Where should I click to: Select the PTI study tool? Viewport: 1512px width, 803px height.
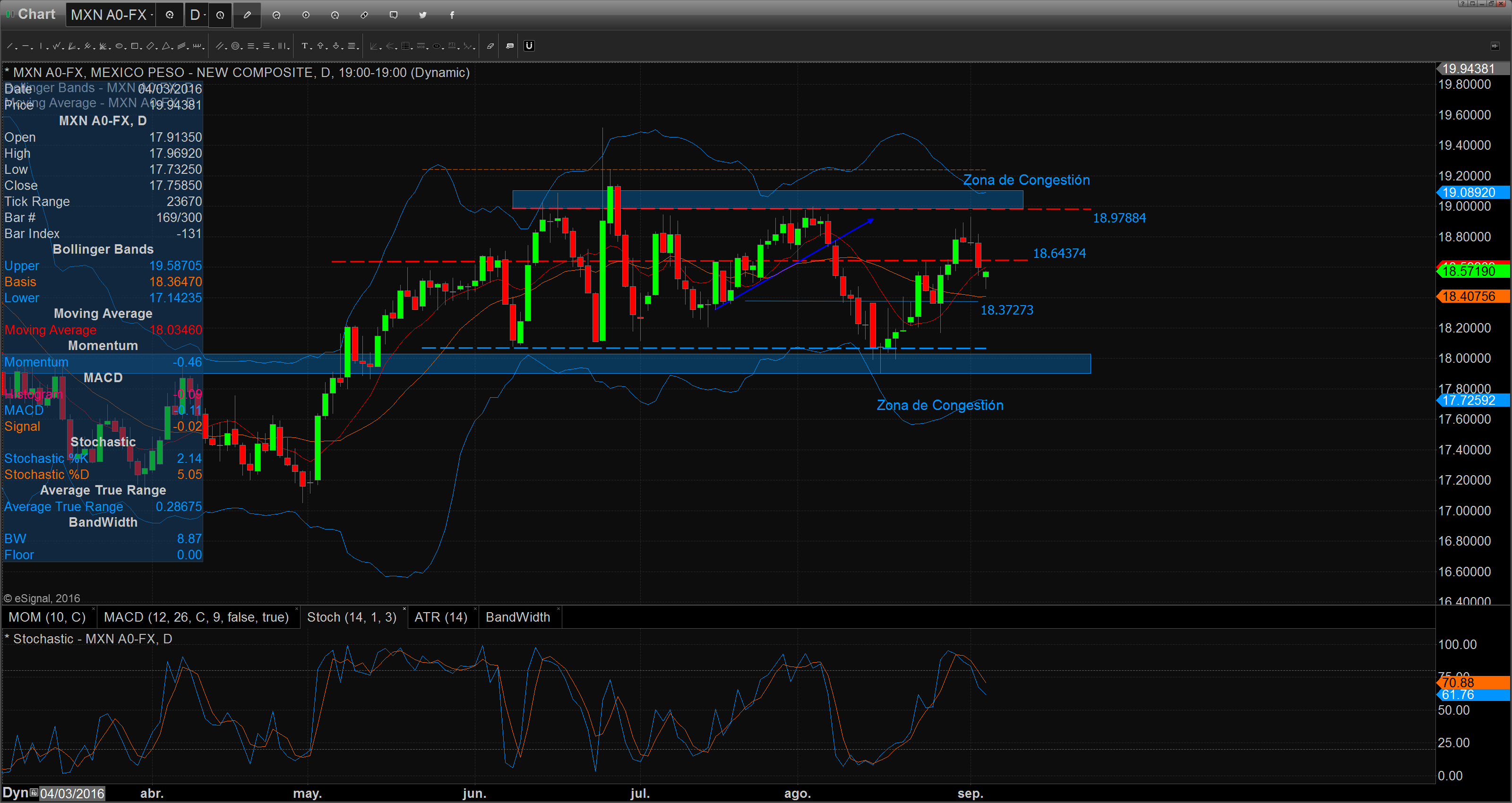pyautogui.click(x=452, y=46)
